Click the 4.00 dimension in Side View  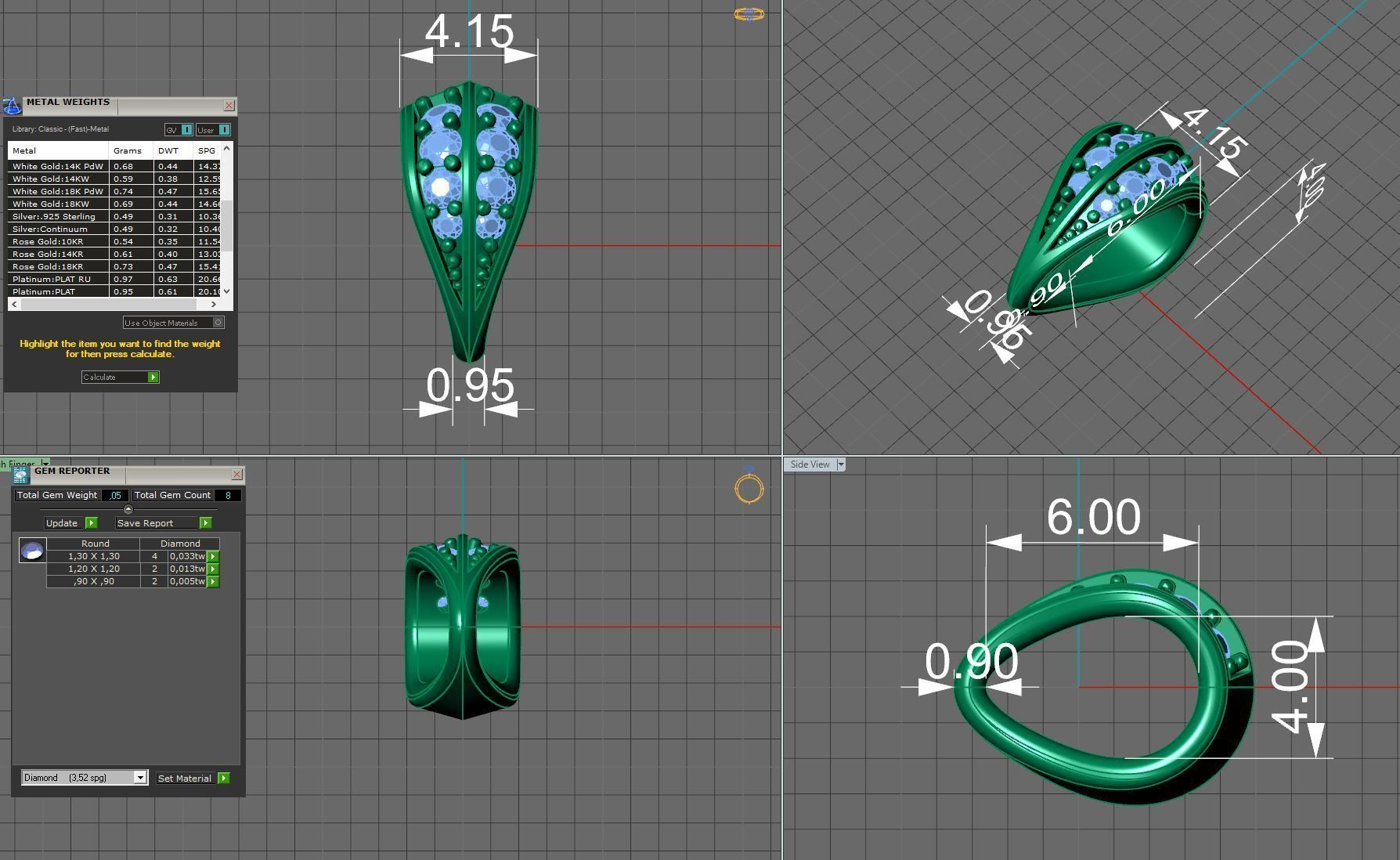tap(1289, 687)
